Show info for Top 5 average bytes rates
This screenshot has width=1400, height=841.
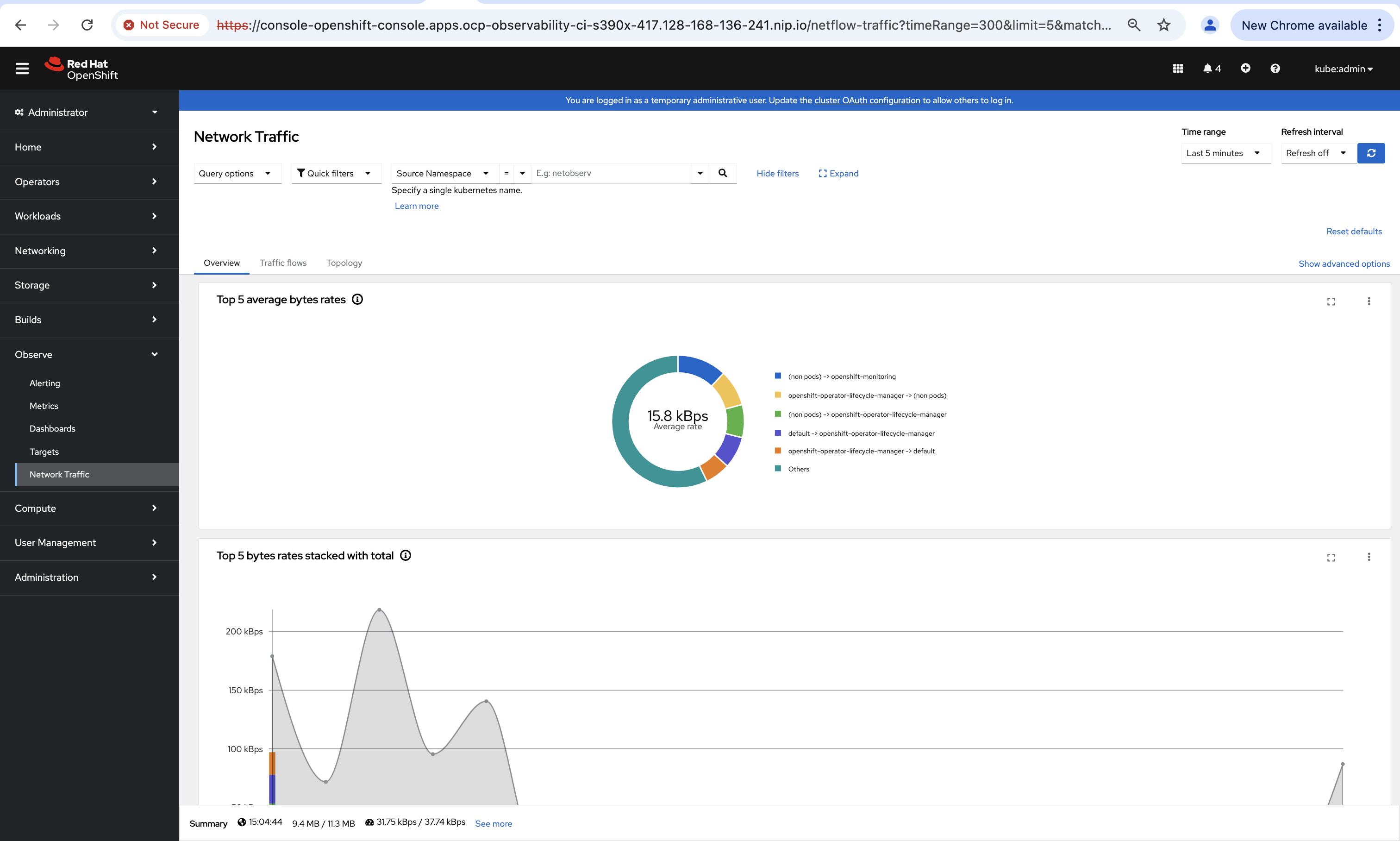click(357, 300)
